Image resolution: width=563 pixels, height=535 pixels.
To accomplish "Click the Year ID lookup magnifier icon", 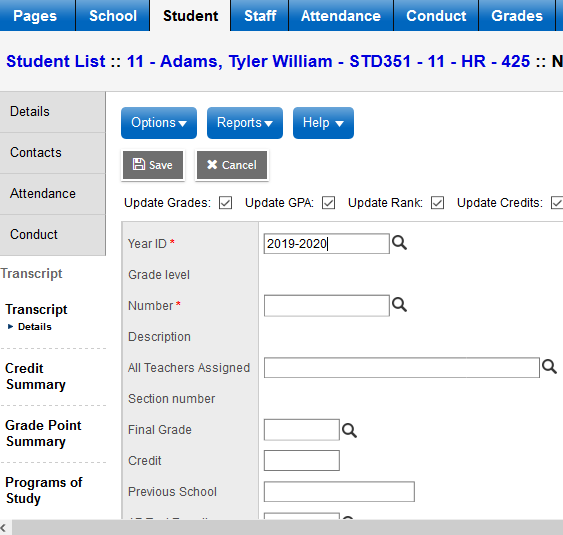I will click(x=399, y=243).
